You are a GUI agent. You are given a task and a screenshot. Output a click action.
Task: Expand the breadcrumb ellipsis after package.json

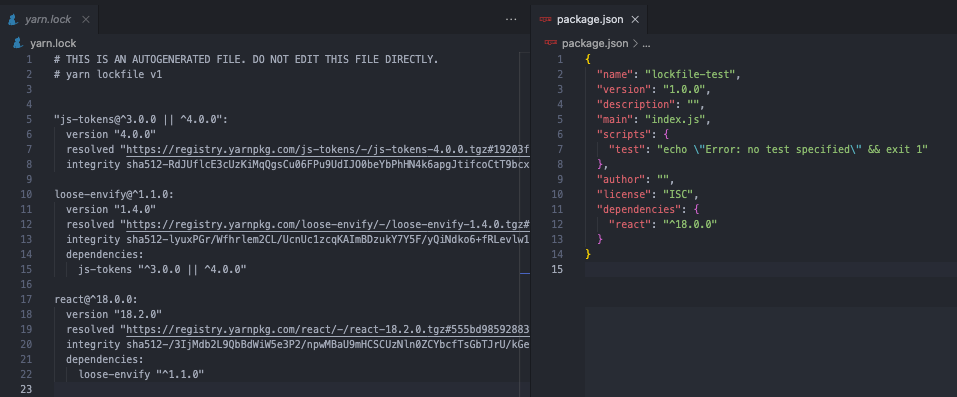pos(646,44)
